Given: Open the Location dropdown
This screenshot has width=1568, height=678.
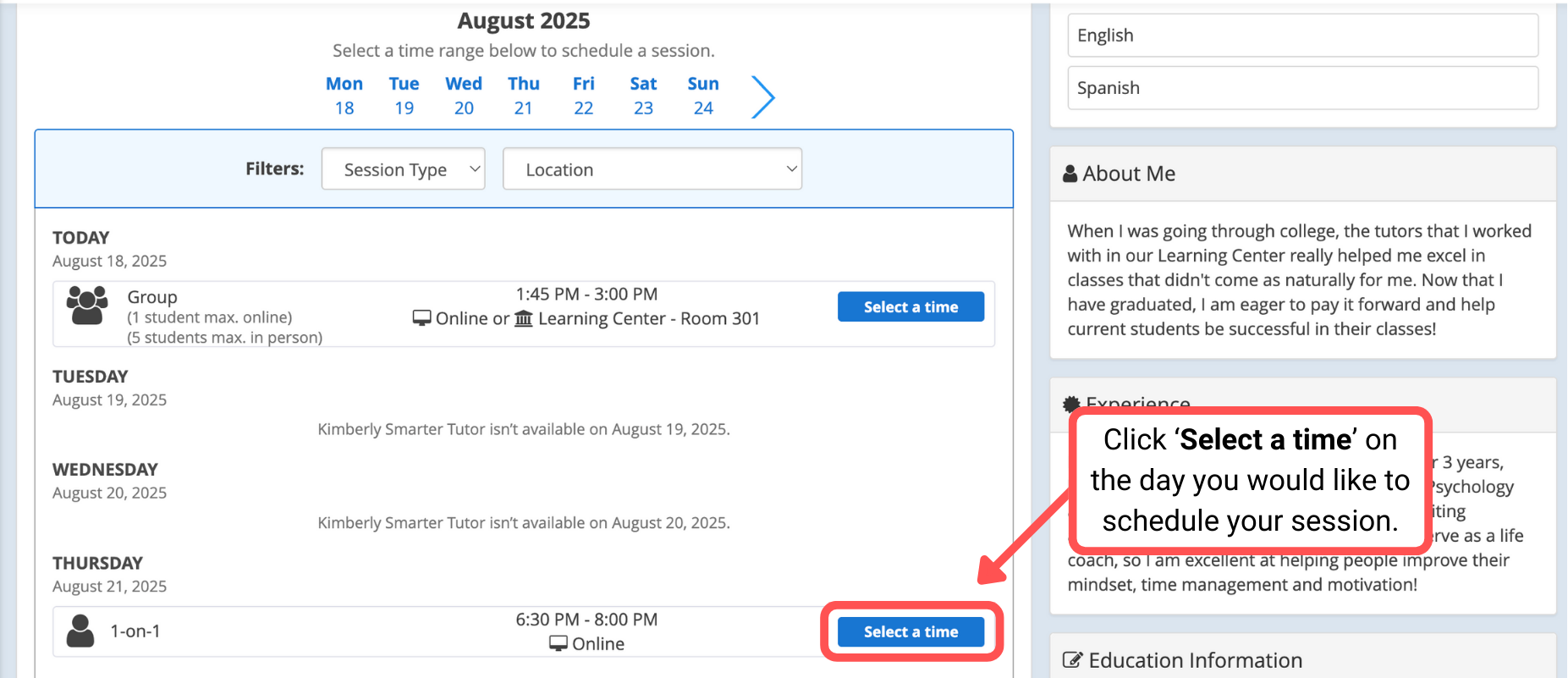Looking at the screenshot, I should point(652,168).
